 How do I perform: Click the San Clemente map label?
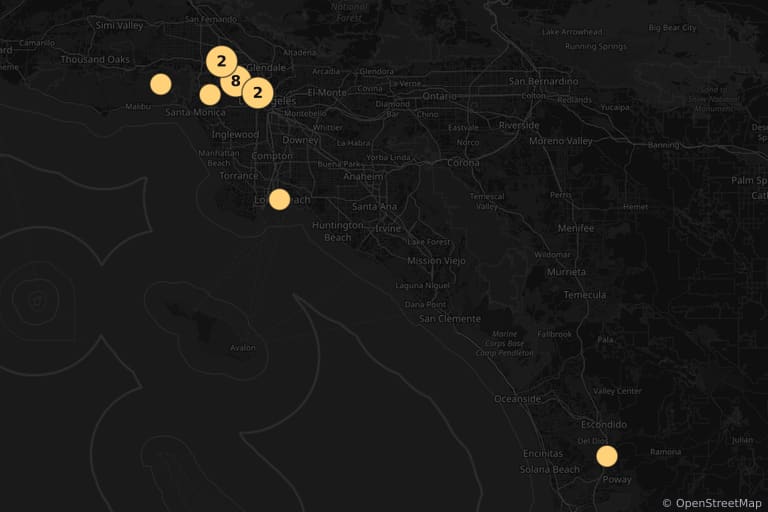(x=450, y=319)
